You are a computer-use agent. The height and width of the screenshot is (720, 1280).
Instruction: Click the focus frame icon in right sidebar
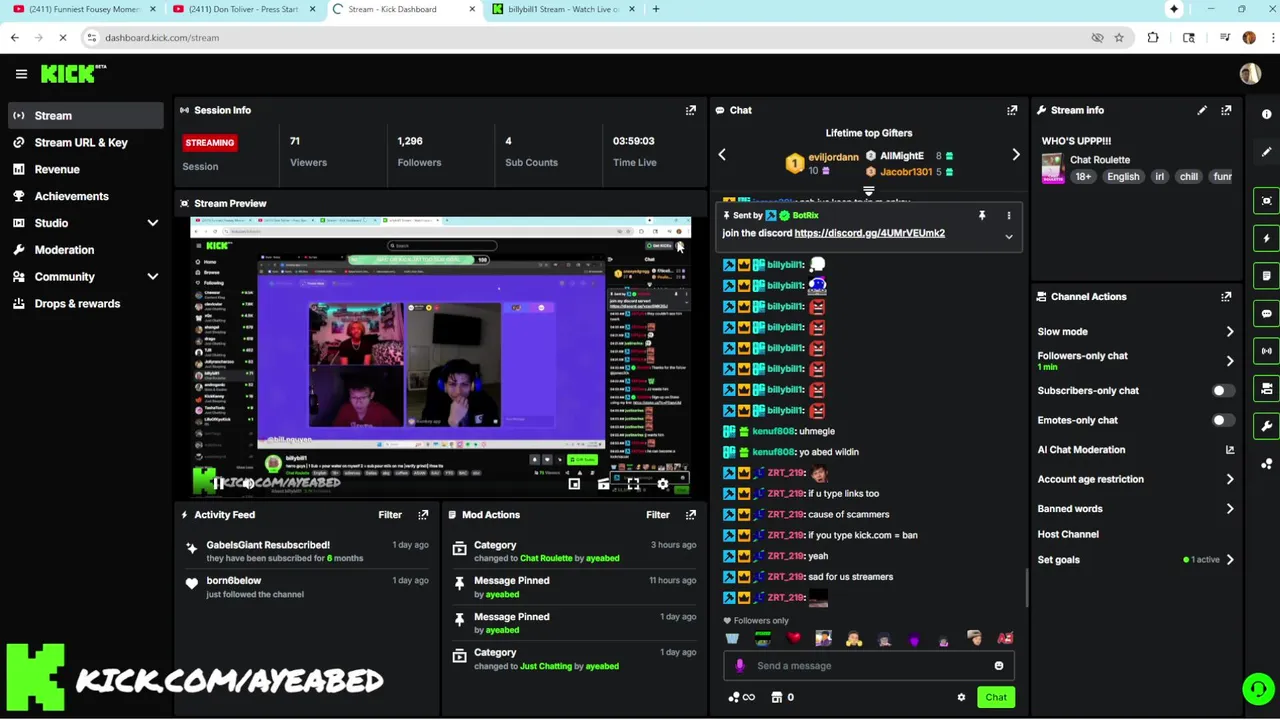(x=1267, y=201)
